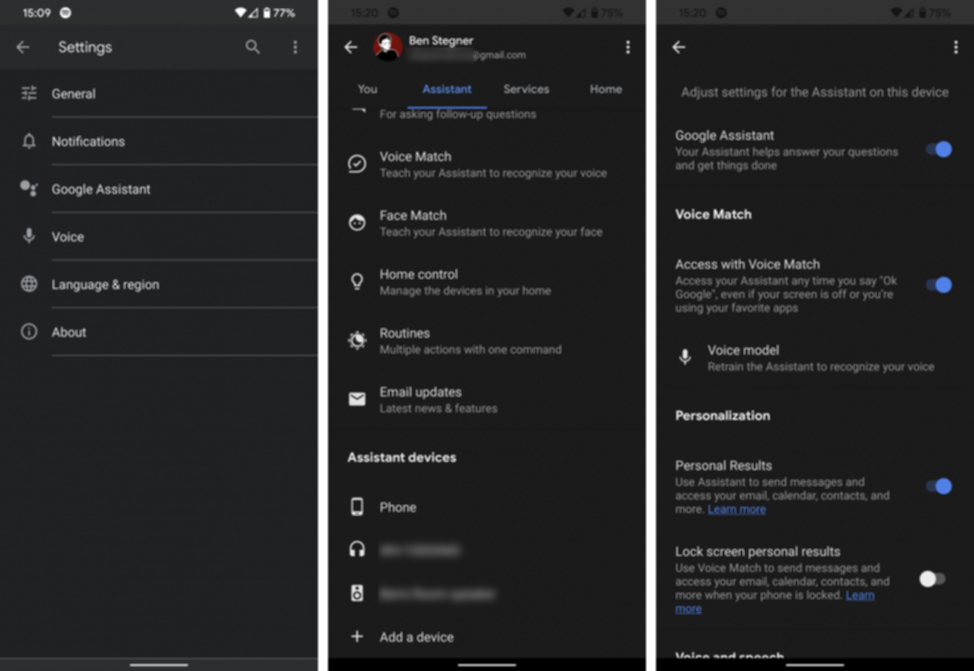Switch to the Services tab
Viewport: 974px width, 671px height.
click(526, 89)
